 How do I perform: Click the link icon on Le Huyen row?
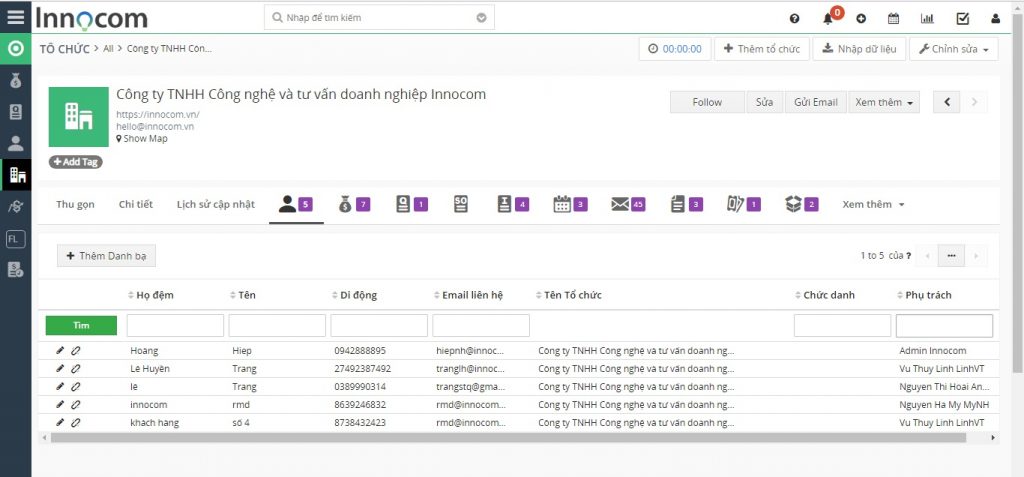76,369
